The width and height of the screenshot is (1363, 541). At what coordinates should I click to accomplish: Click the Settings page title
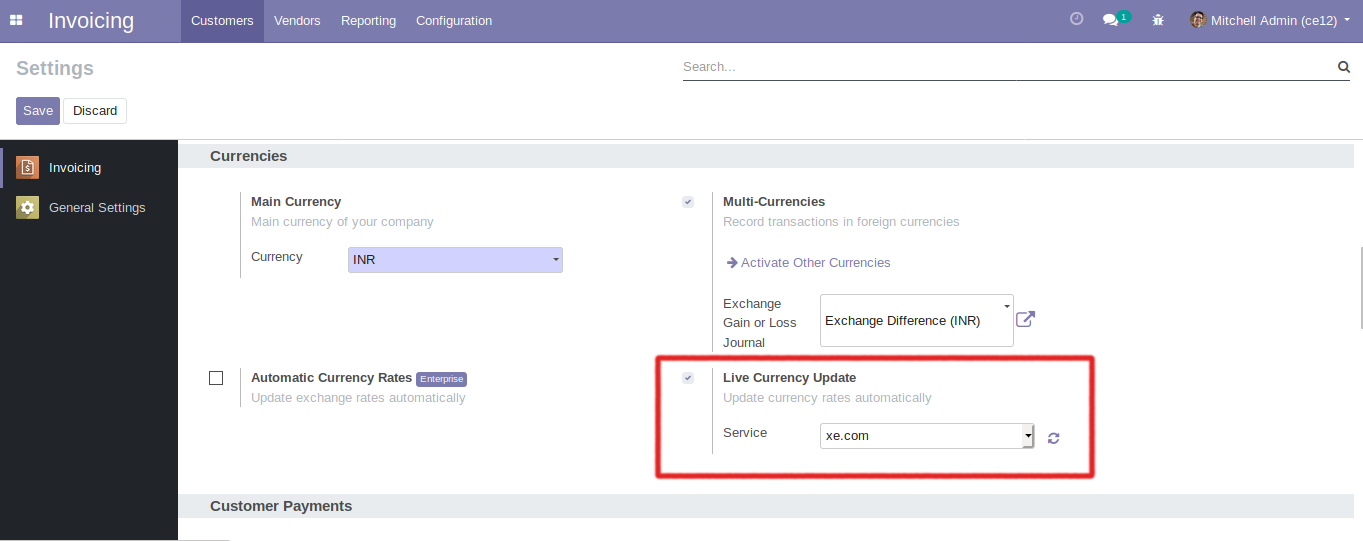tap(55, 68)
